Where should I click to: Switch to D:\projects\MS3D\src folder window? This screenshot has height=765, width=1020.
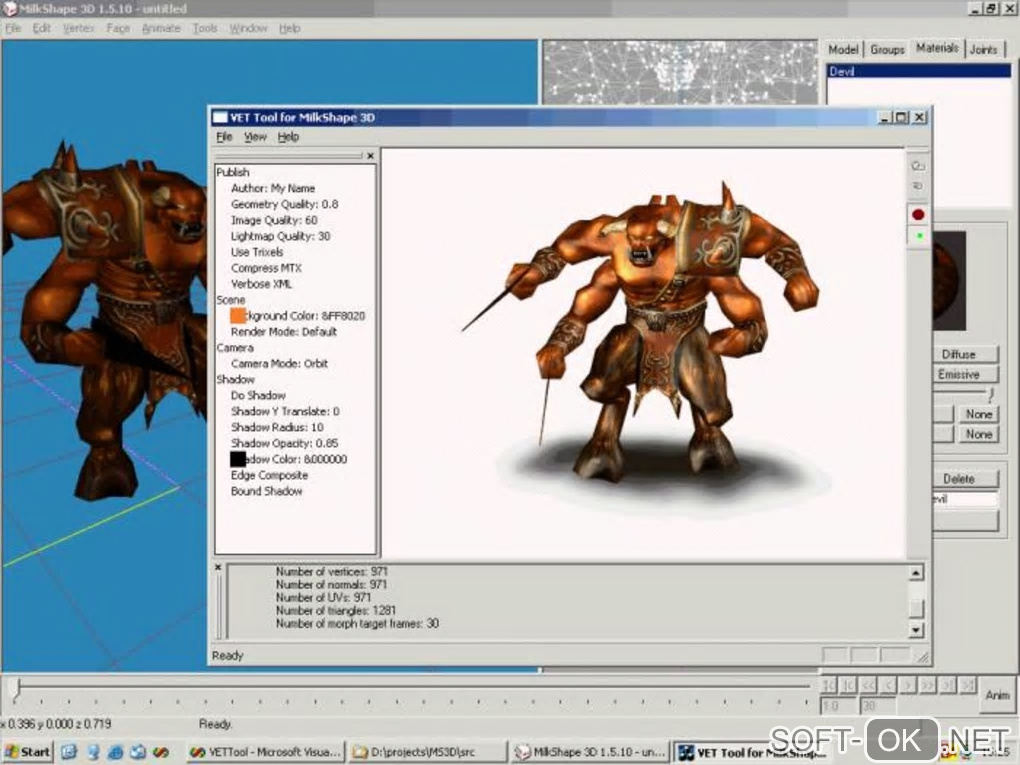[x=427, y=752]
